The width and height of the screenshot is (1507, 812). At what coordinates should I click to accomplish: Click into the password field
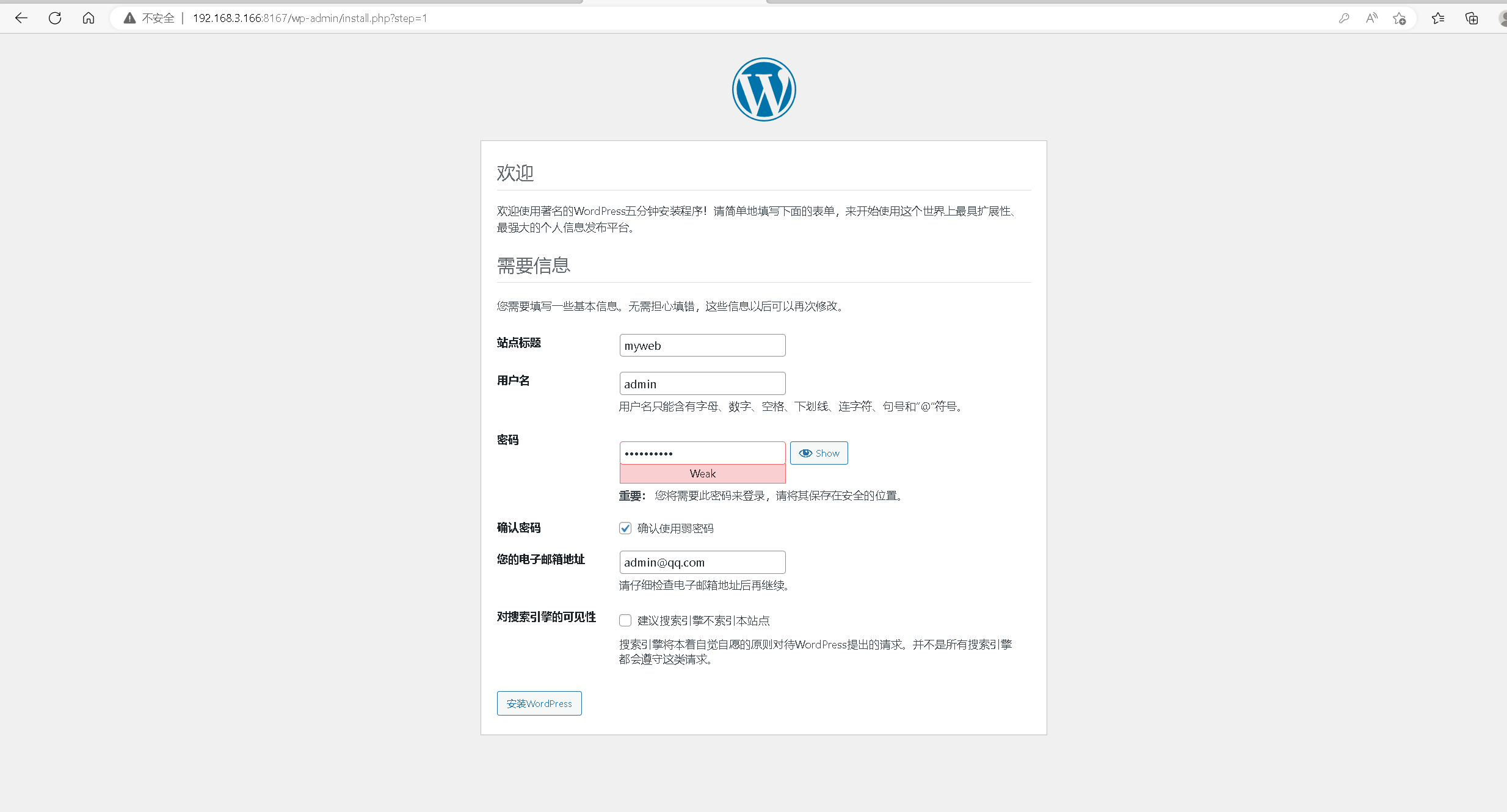(702, 453)
